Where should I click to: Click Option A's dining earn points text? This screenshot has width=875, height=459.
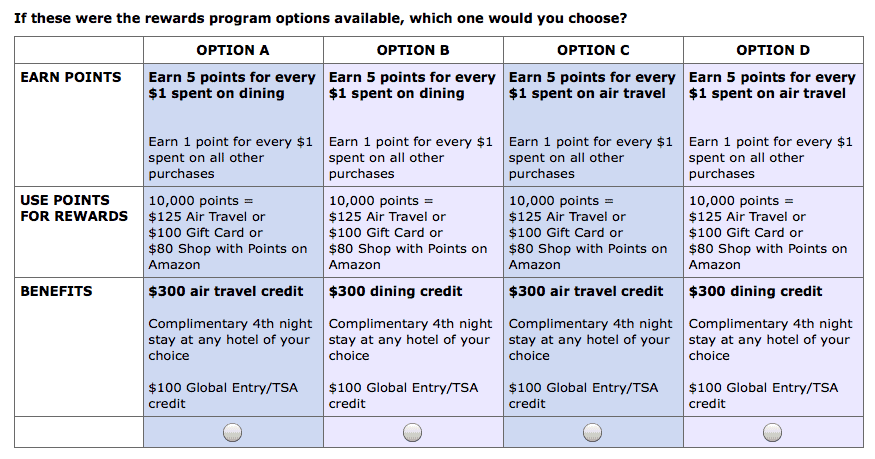click(x=232, y=85)
